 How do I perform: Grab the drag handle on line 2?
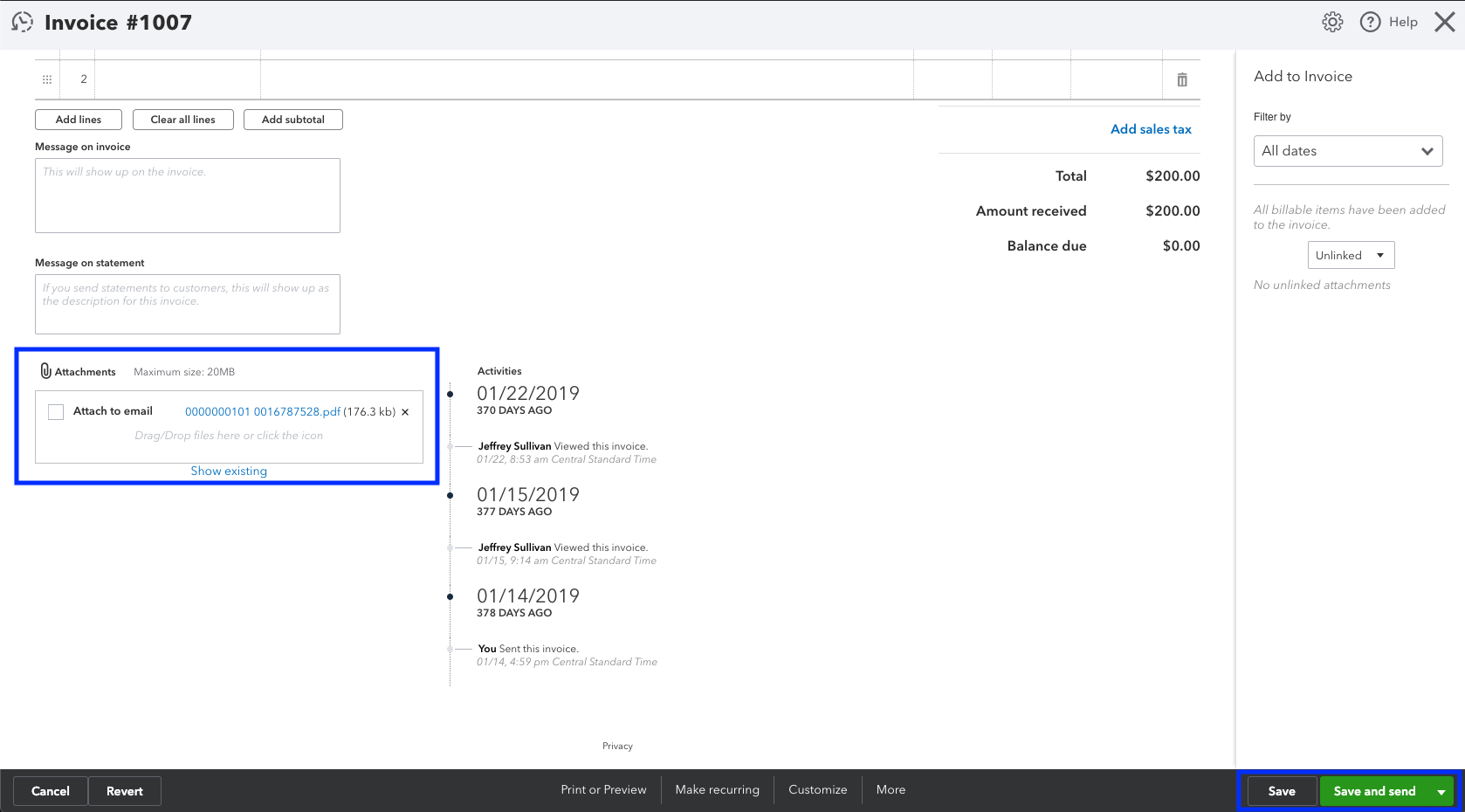click(x=47, y=79)
